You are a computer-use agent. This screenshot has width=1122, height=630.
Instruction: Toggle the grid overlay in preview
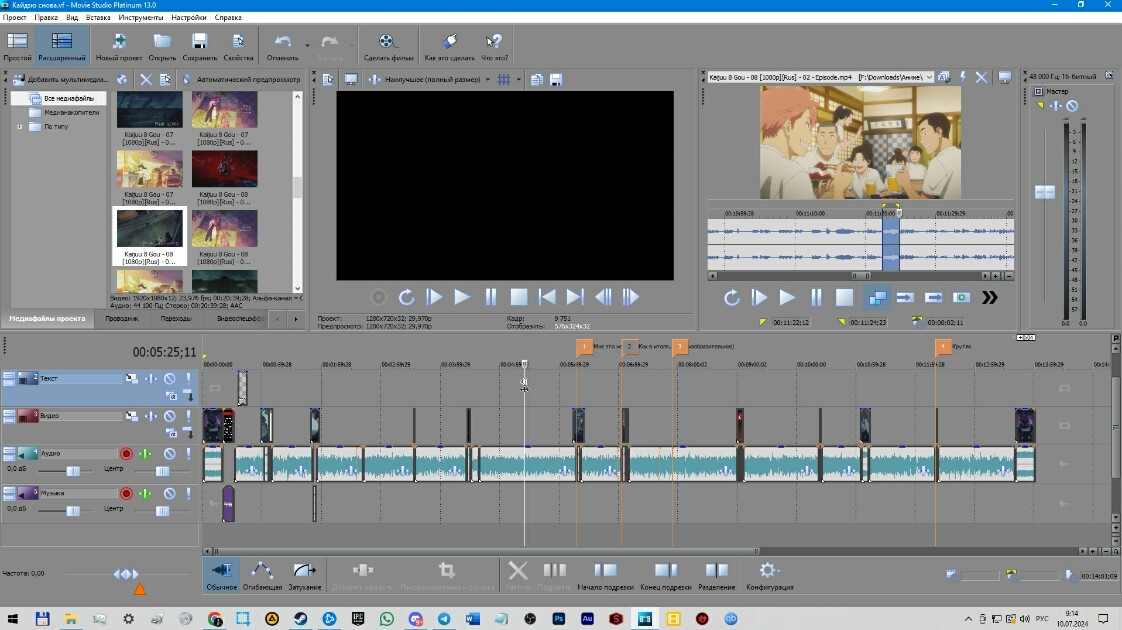point(504,79)
